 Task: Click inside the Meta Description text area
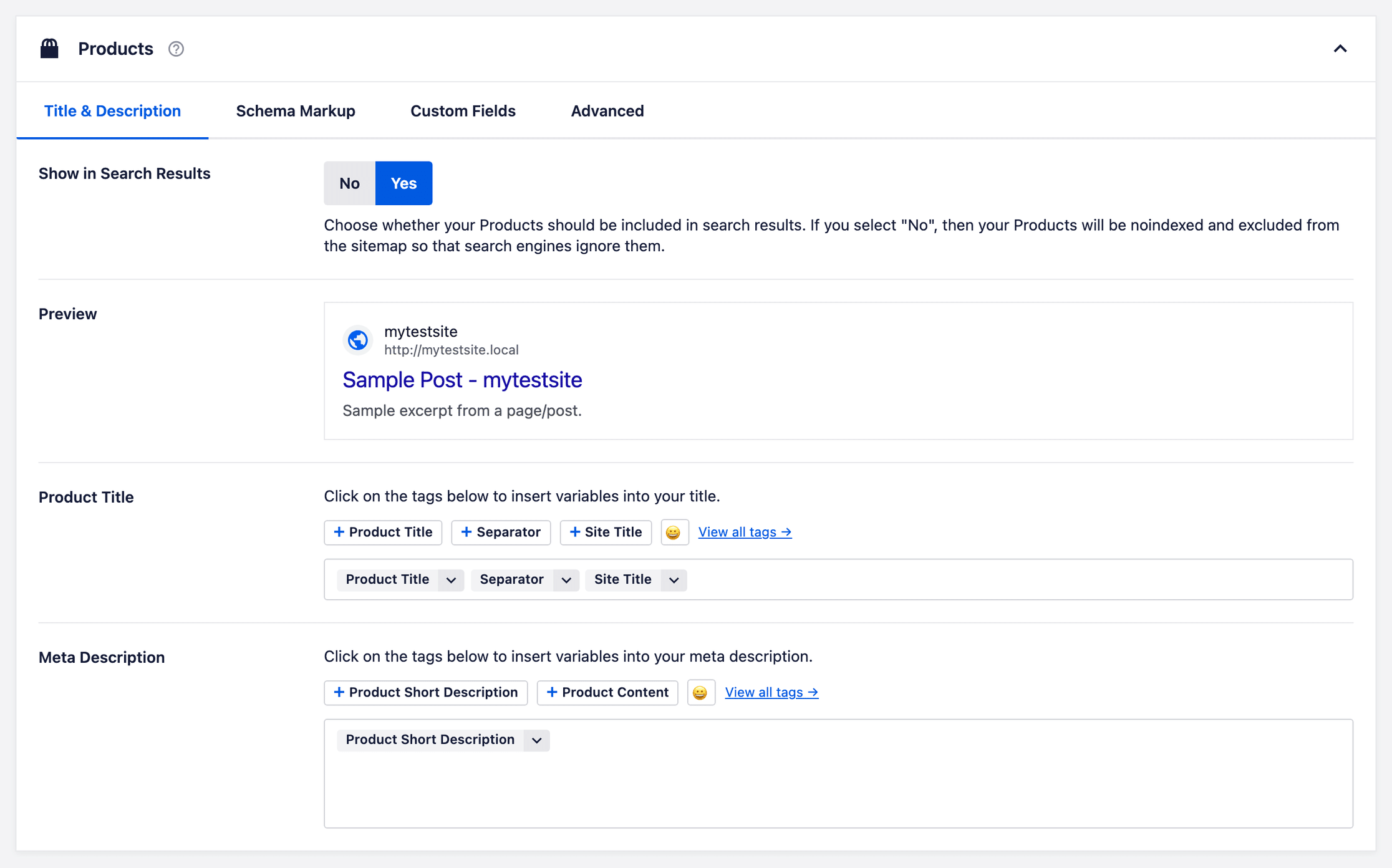coord(838,774)
